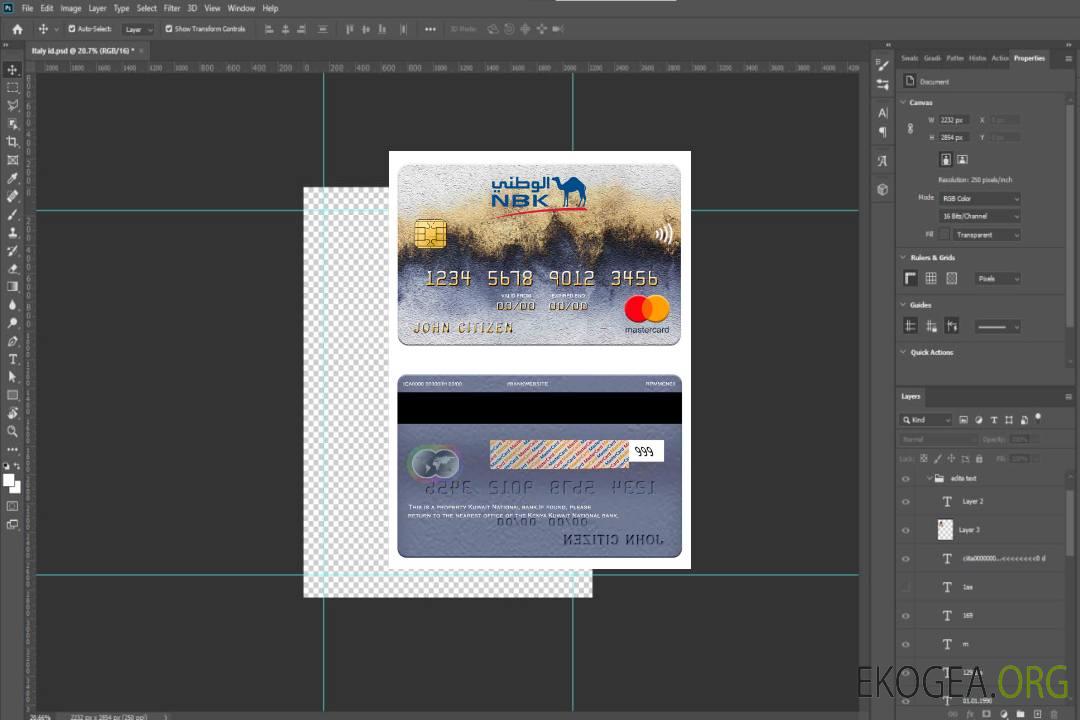Select the Frame tool
1080x720 pixels.
(x=12, y=160)
